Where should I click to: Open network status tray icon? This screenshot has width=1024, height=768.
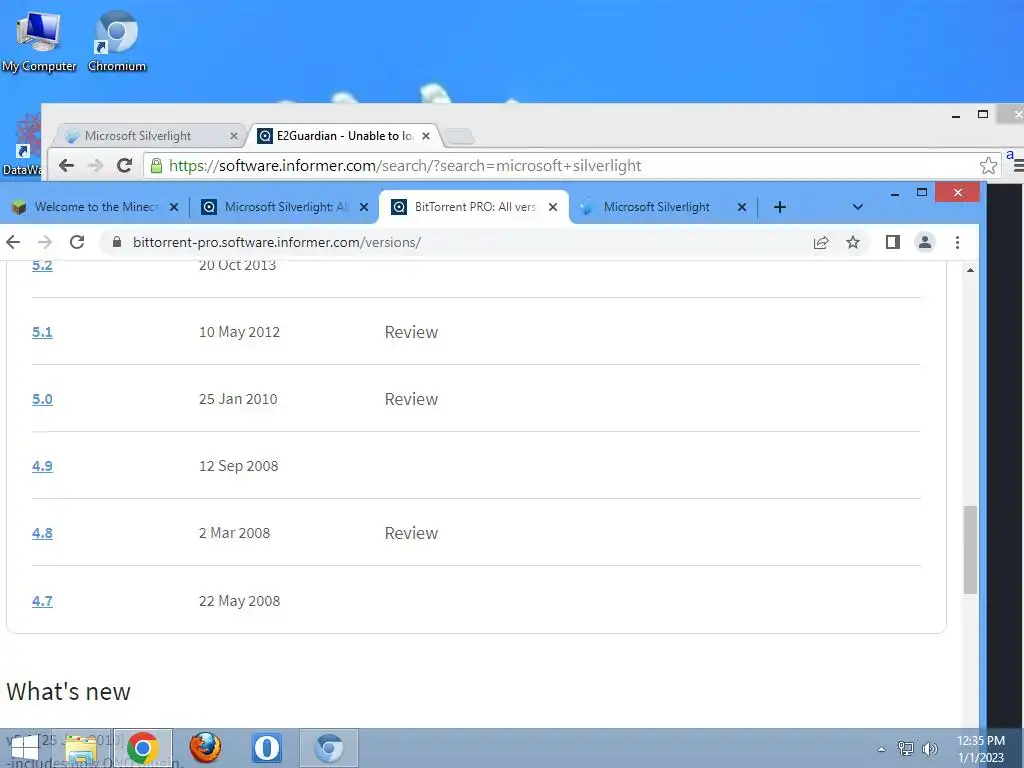click(906, 748)
